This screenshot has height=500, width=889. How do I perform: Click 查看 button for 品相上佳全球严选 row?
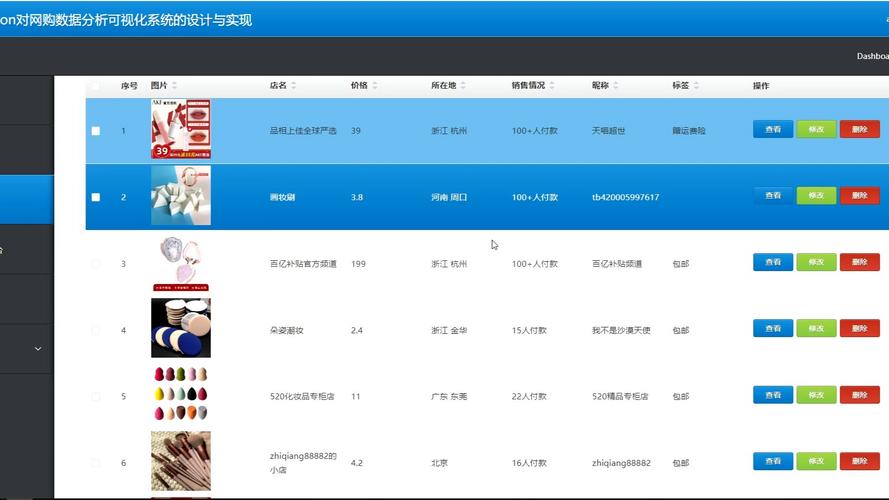tap(773, 129)
